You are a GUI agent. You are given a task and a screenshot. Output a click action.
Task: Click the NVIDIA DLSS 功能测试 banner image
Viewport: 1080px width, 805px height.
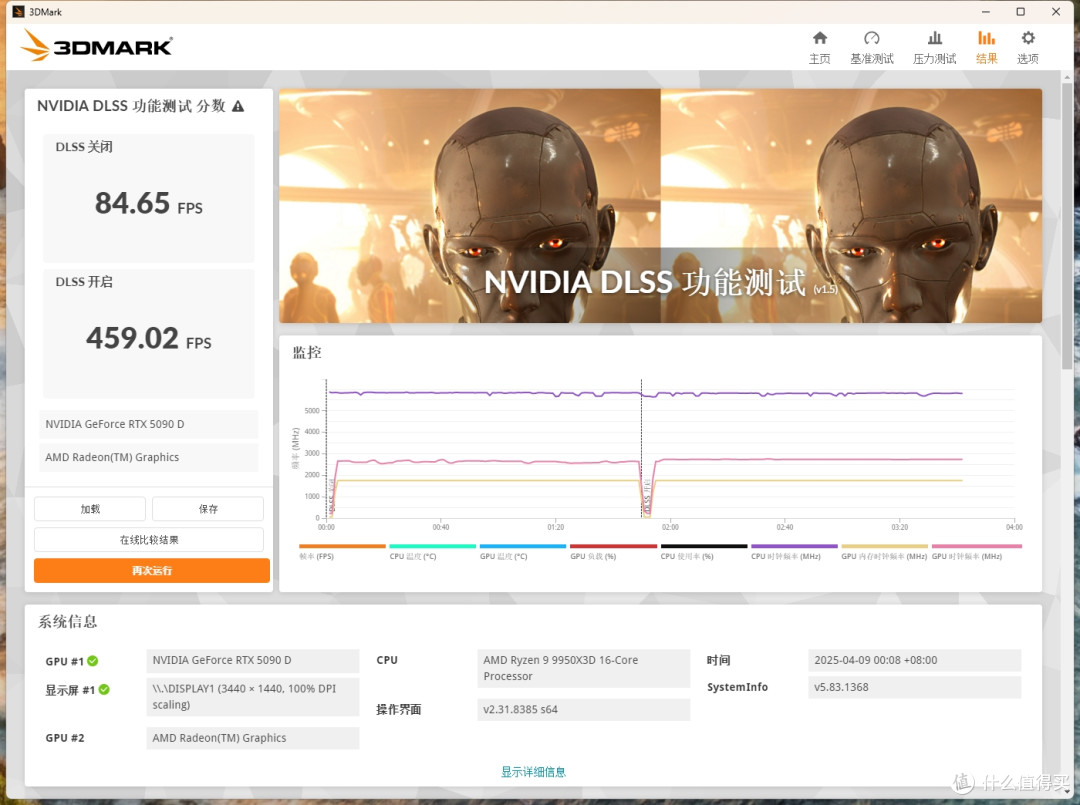tap(661, 205)
